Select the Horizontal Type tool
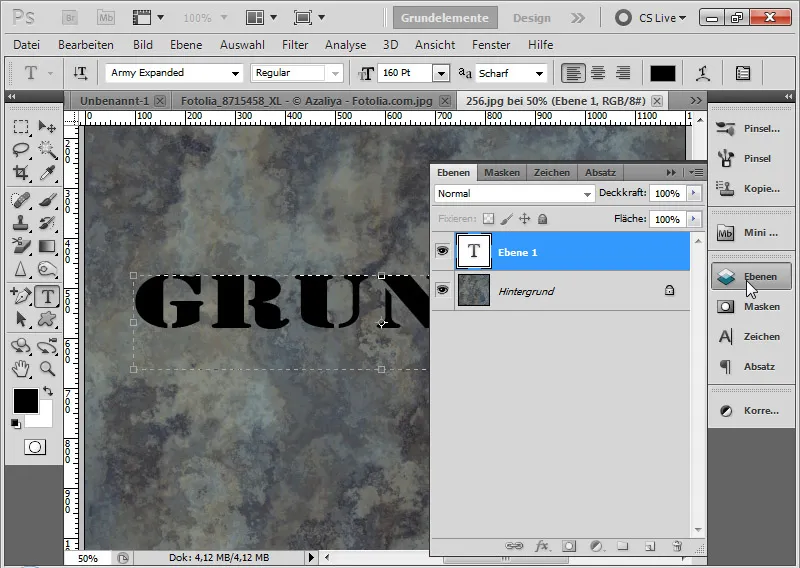 tap(47, 296)
